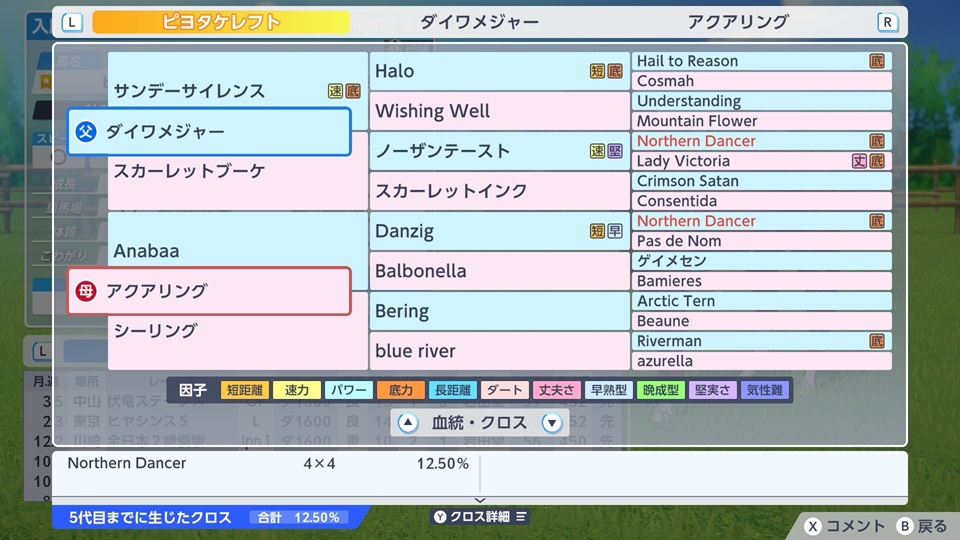Click the 丈夫さ factor legend swatch
This screenshot has height=540, width=960.
coord(557,390)
